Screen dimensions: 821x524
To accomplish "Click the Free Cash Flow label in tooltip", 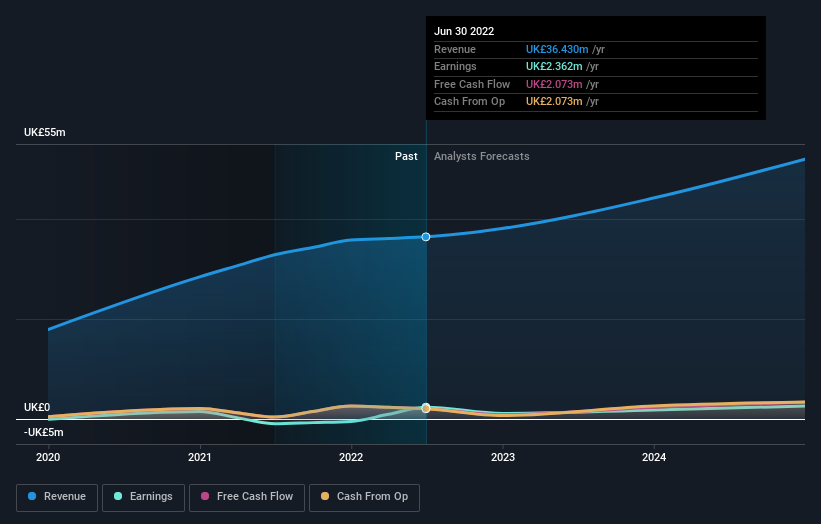I will coord(472,84).
